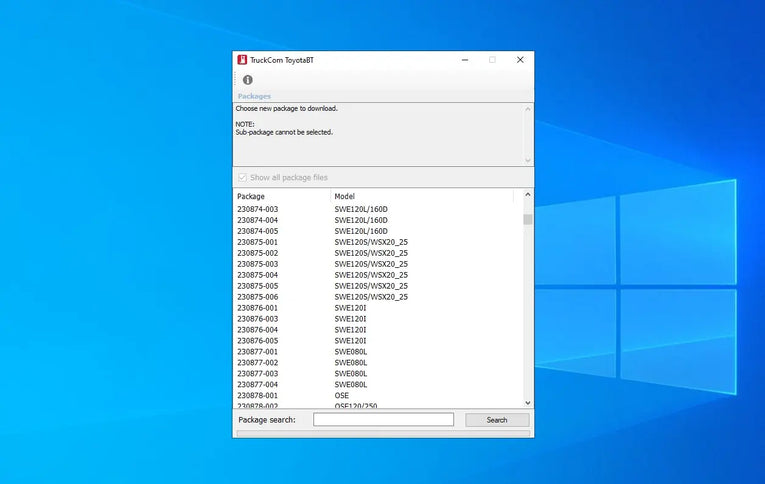Close the TruckCom ToyotaBT window
Viewport: 765px width, 484px height.
pyautogui.click(x=520, y=60)
